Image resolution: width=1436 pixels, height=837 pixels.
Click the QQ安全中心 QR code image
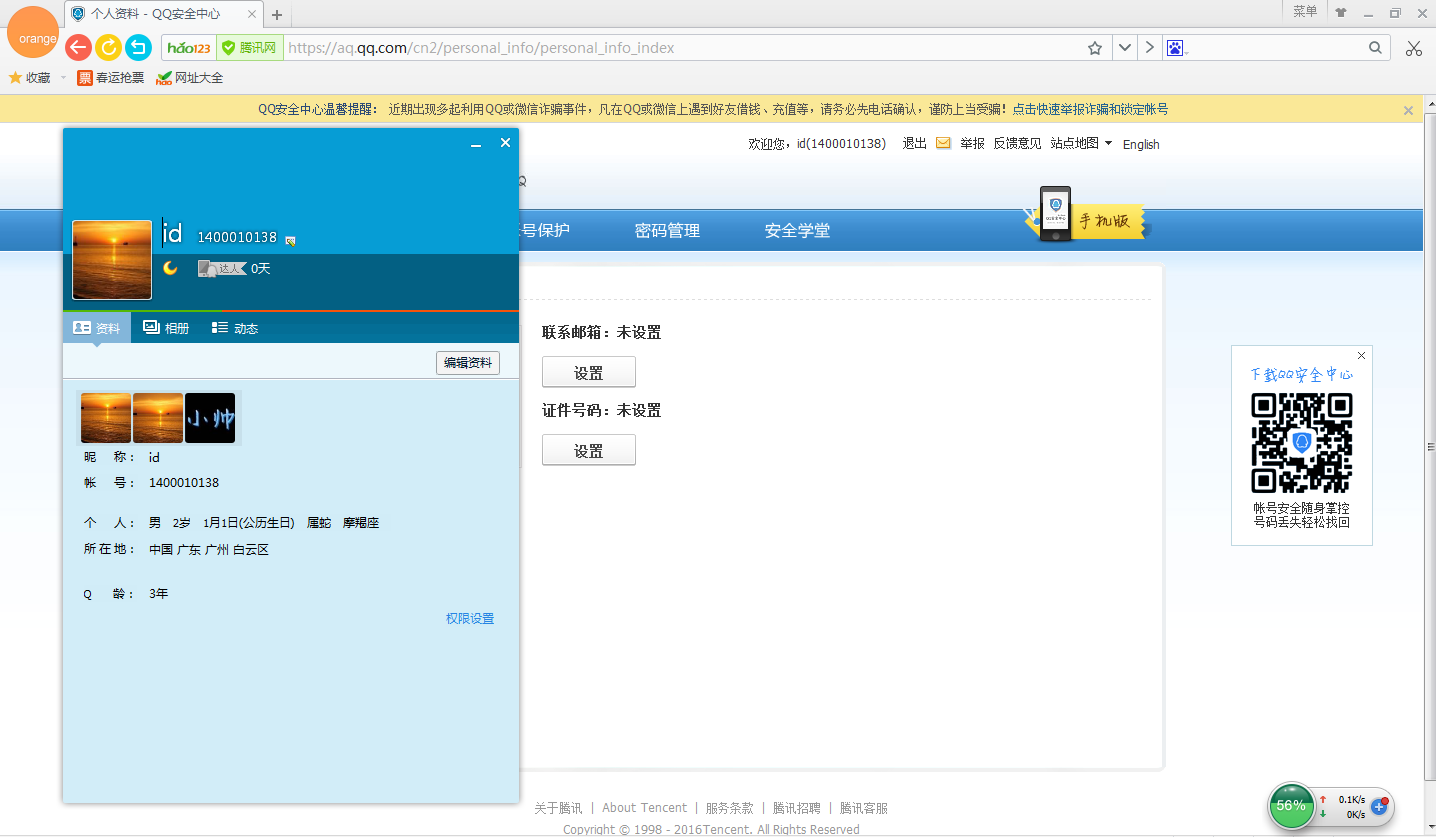1302,442
